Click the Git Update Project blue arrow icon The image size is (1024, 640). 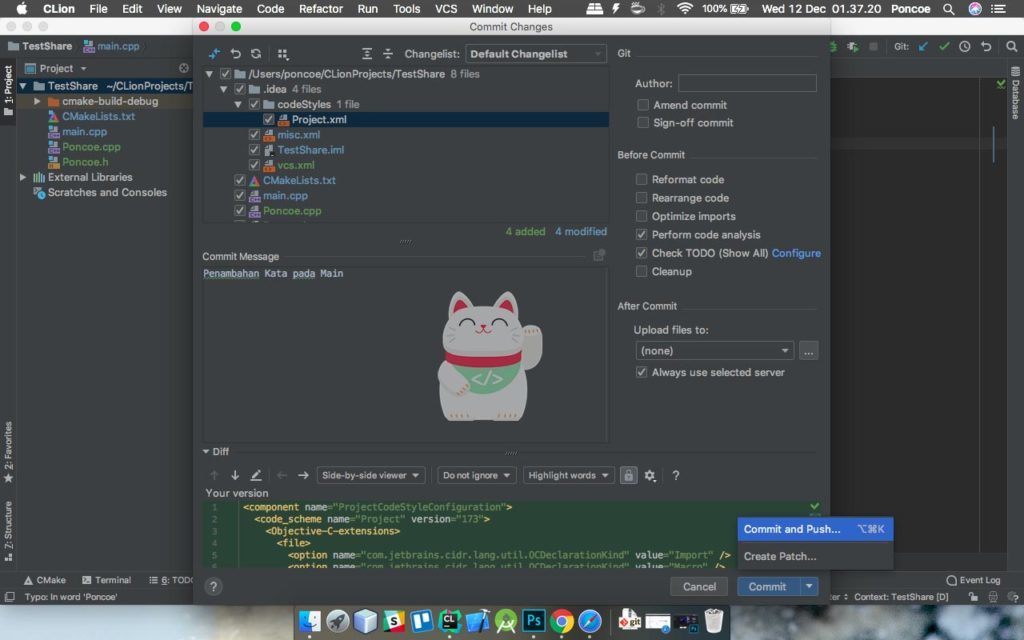tap(923, 46)
